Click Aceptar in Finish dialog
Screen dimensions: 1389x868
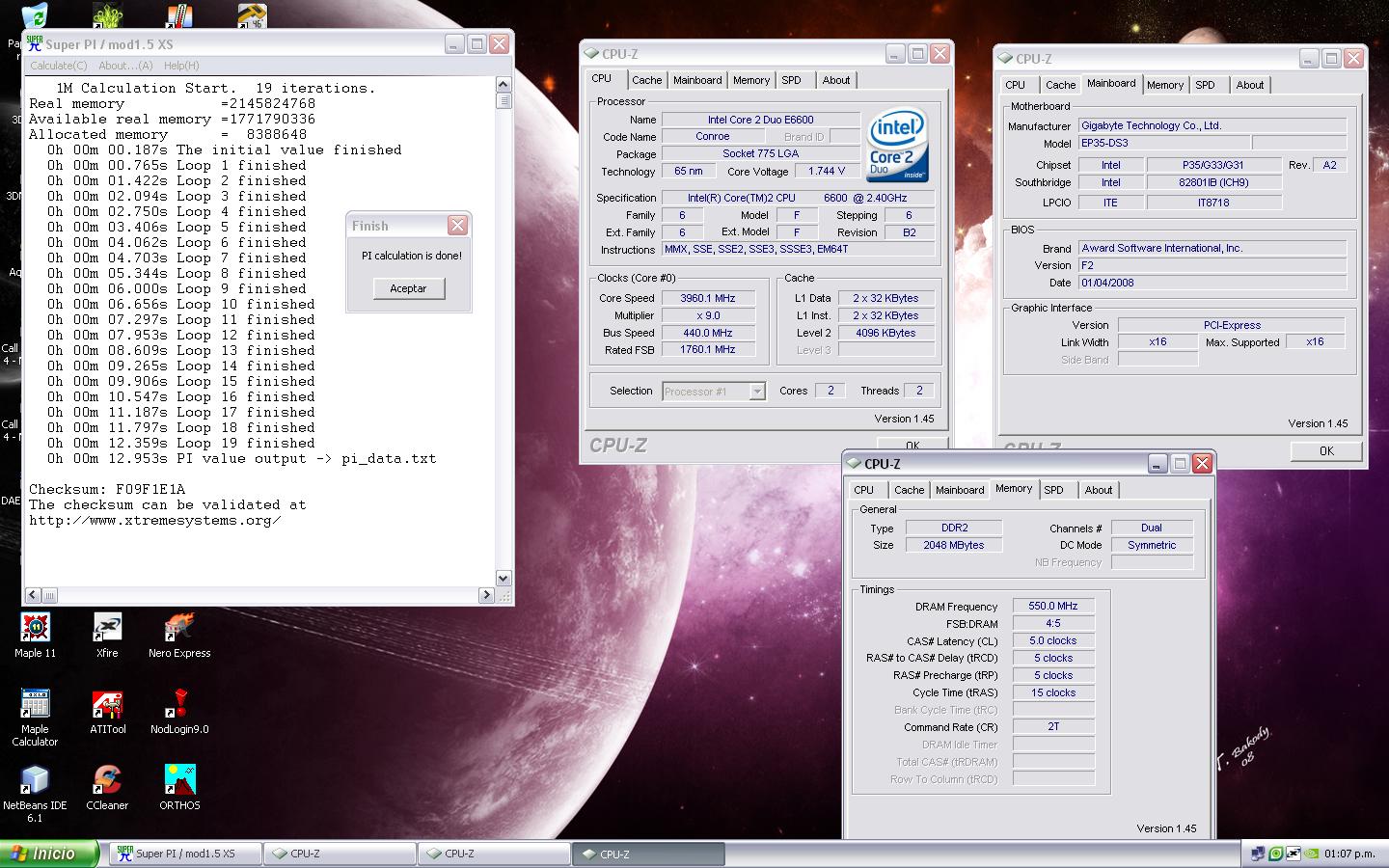point(409,288)
